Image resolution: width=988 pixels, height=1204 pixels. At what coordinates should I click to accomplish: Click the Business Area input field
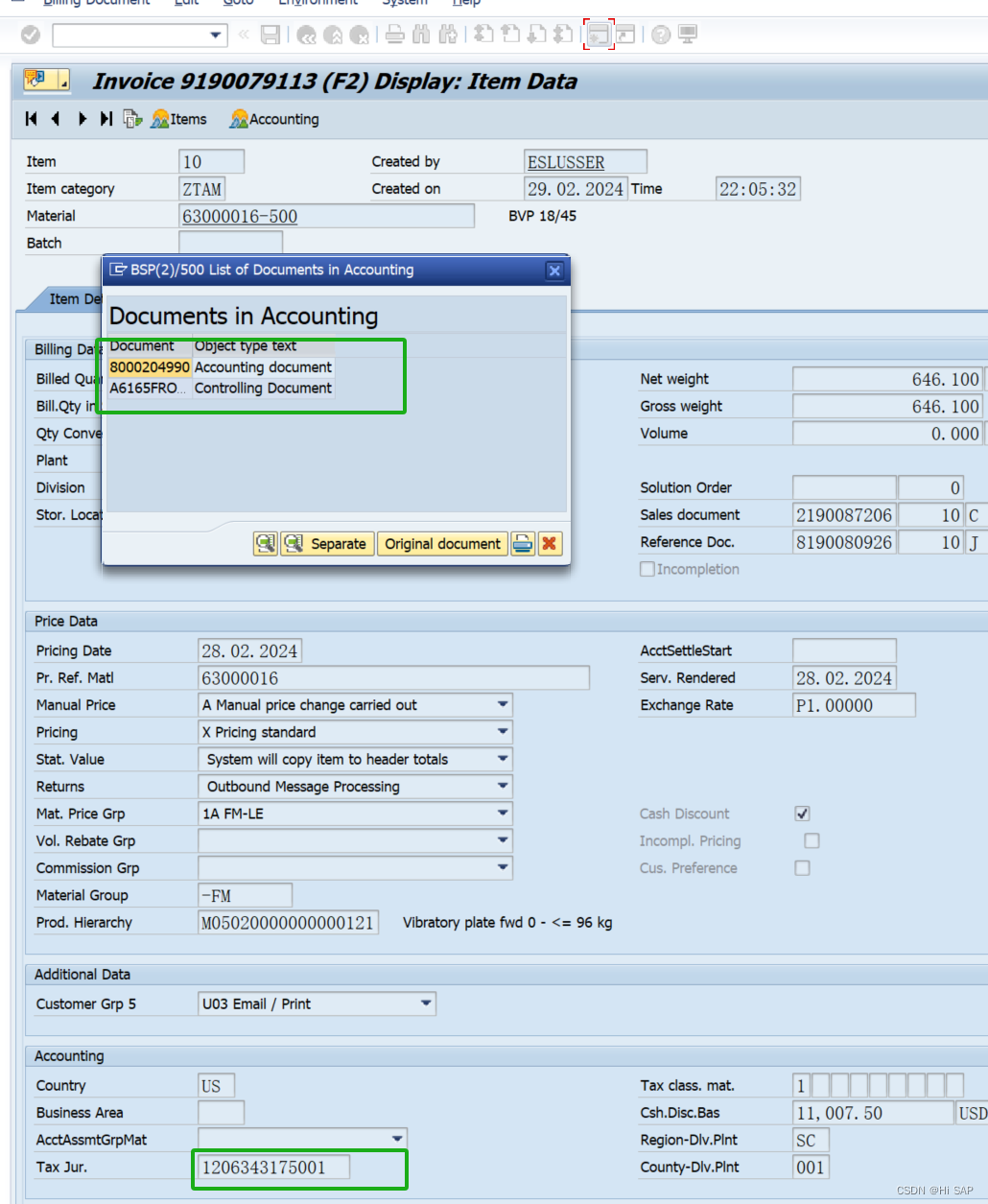(x=221, y=1113)
